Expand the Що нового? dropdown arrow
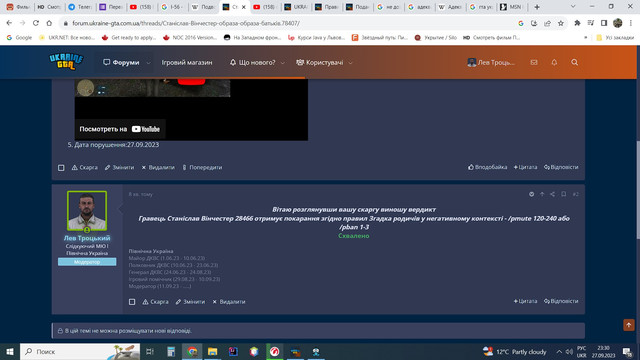 point(282,63)
